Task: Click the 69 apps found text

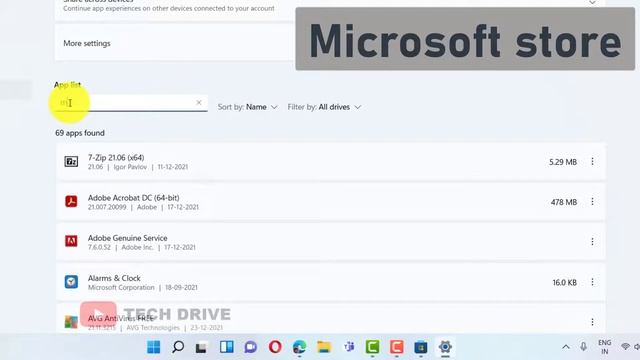Action: pos(80,133)
